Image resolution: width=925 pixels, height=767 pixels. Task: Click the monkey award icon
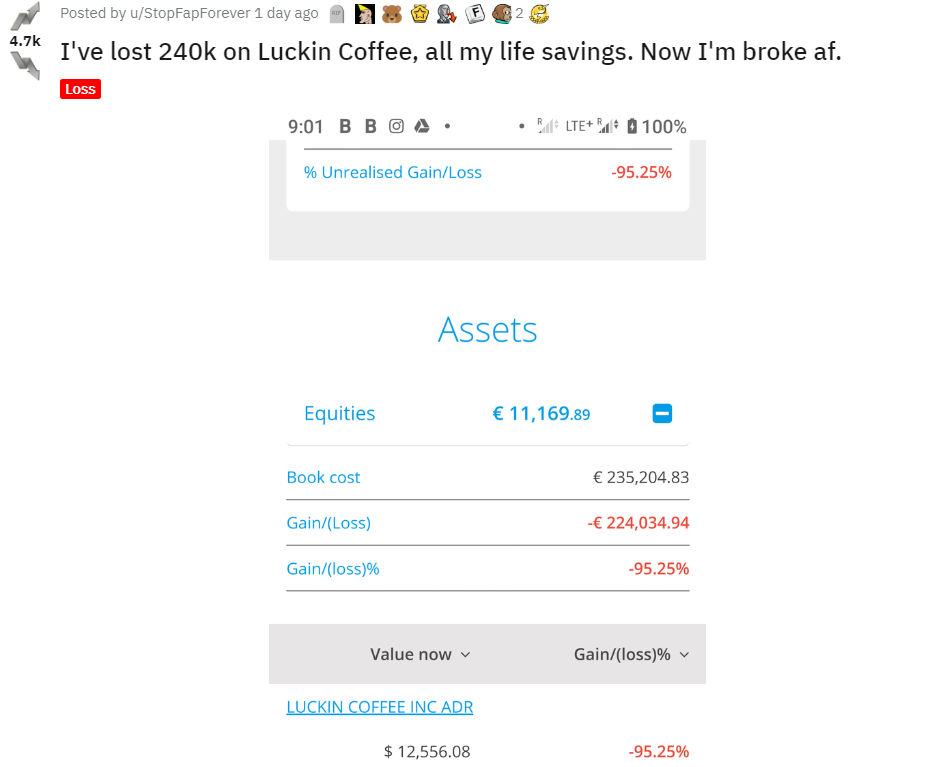click(x=502, y=14)
